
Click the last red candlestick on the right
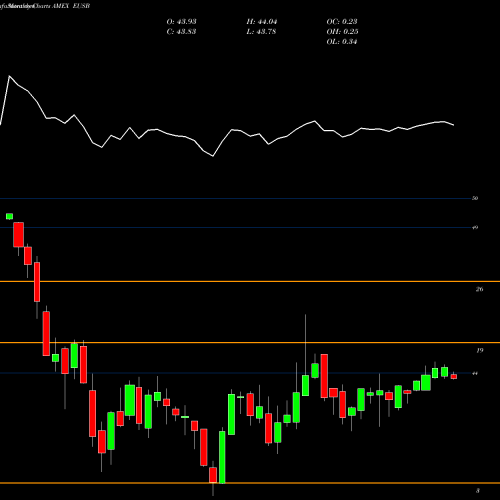454,376
